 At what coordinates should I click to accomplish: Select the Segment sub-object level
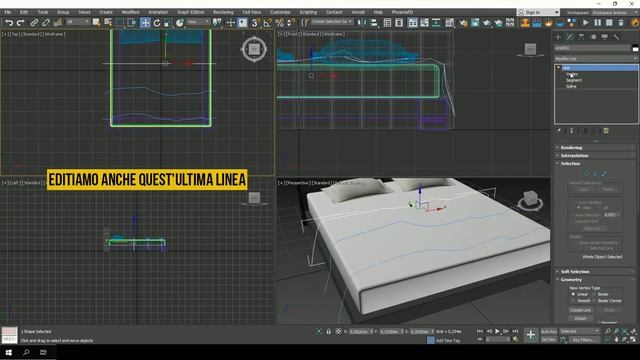(574, 80)
